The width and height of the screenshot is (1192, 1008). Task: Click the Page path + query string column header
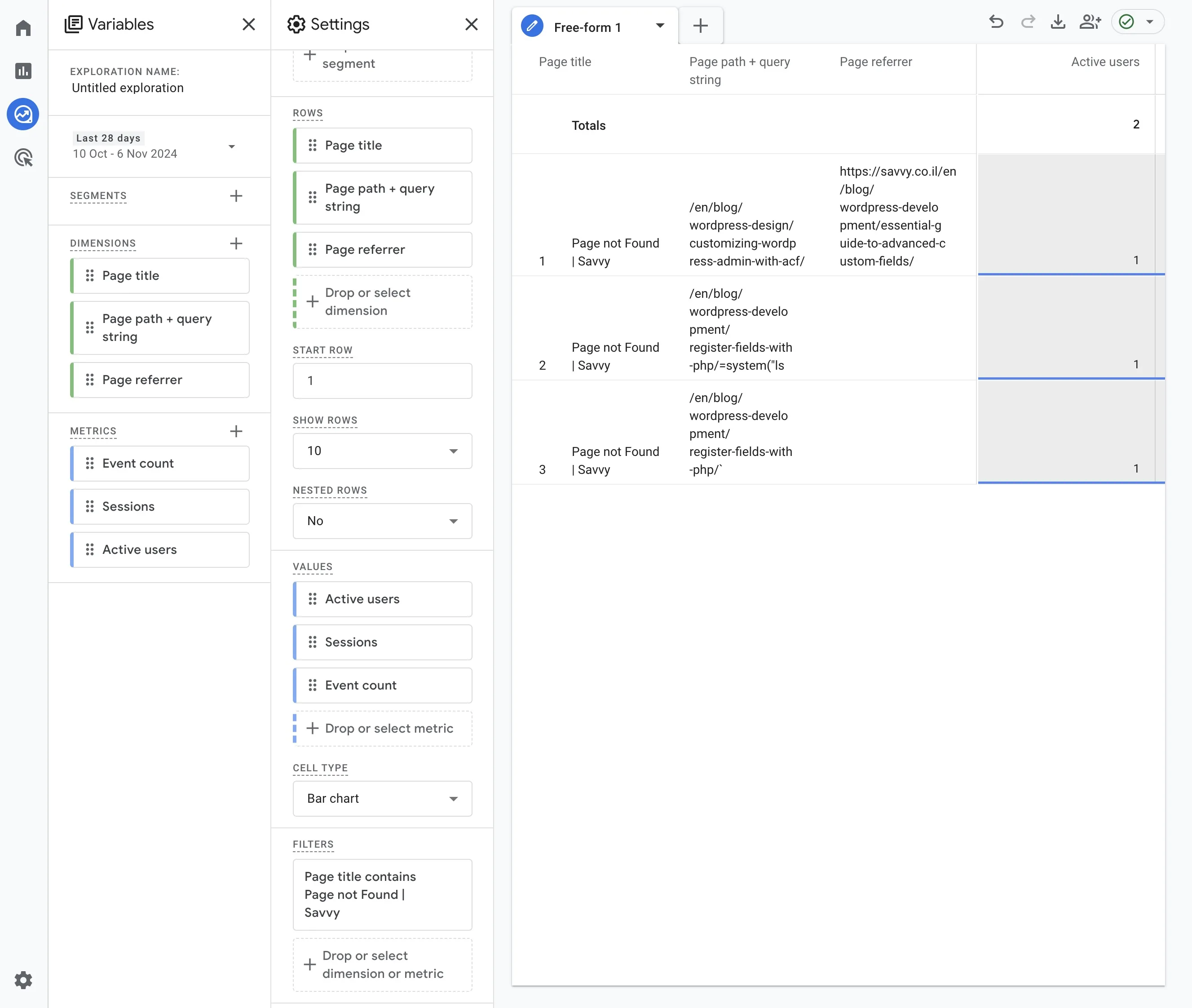click(x=739, y=70)
